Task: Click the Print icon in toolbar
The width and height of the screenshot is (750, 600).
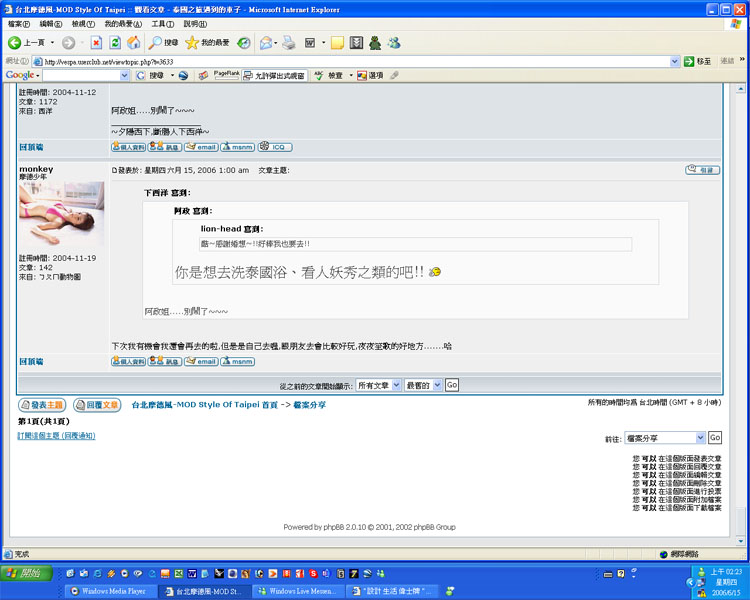Action: (x=288, y=43)
